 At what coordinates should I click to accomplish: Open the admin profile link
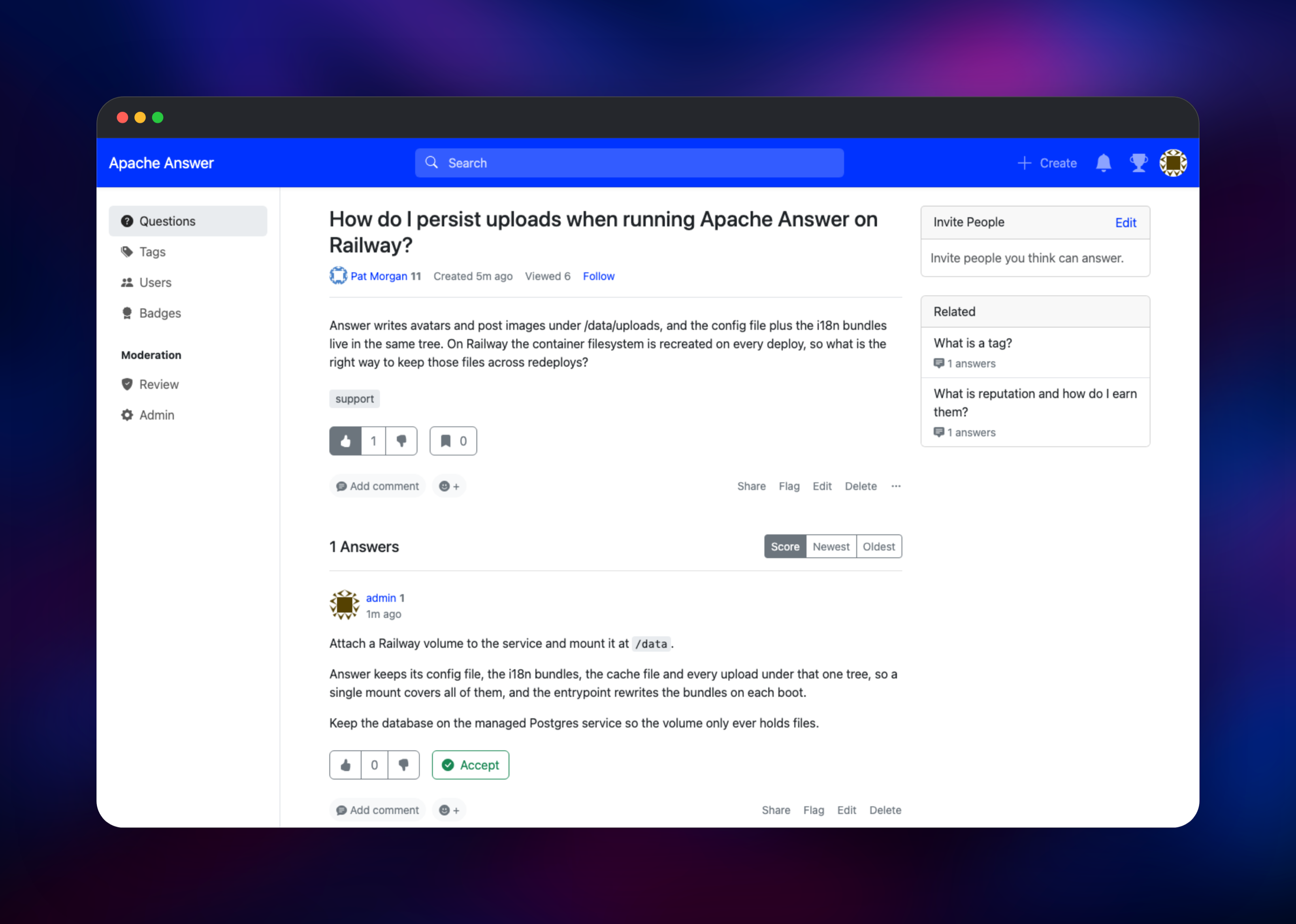click(x=381, y=598)
